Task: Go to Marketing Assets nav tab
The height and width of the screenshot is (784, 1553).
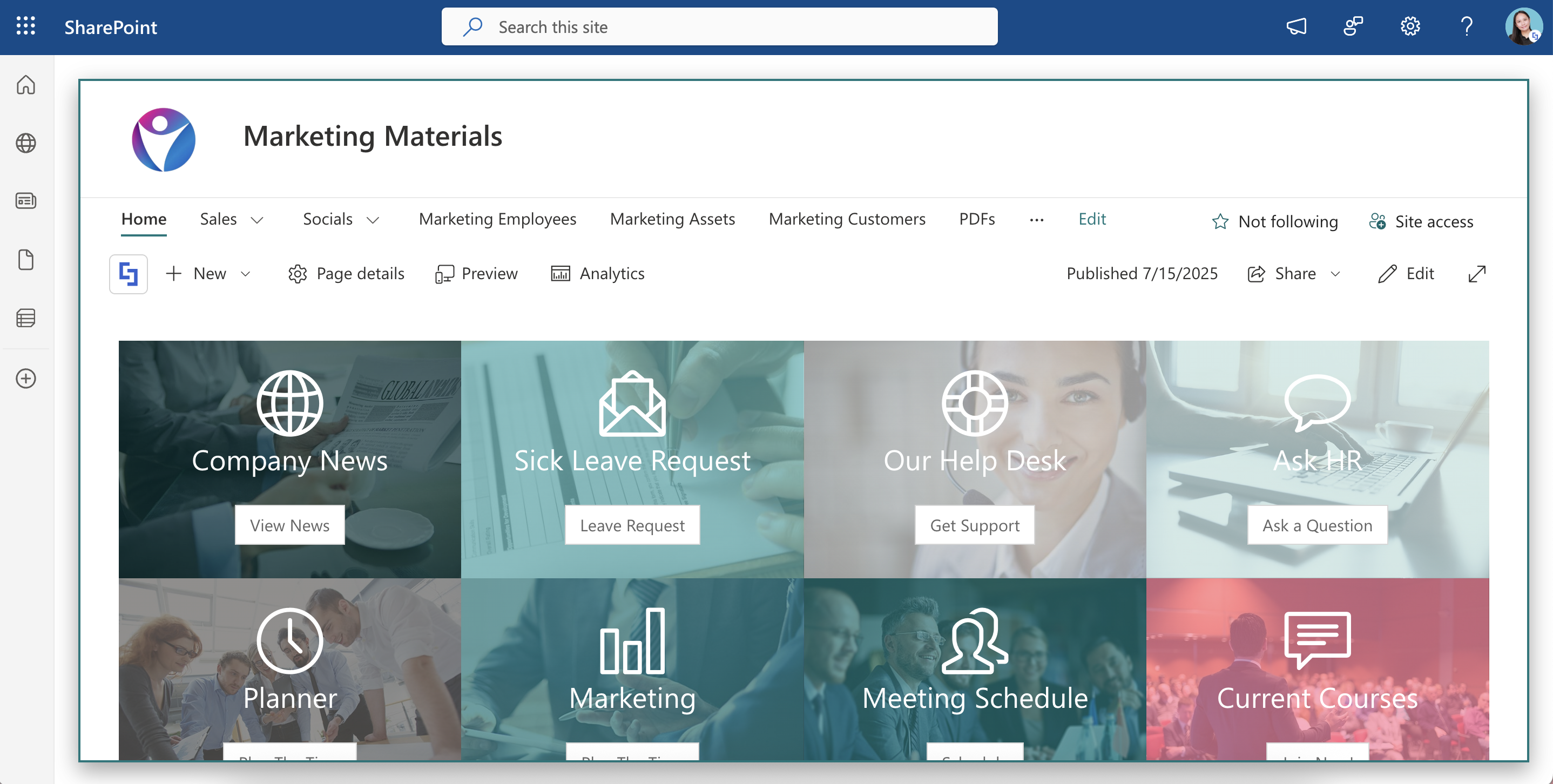Action: tap(672, 219)
